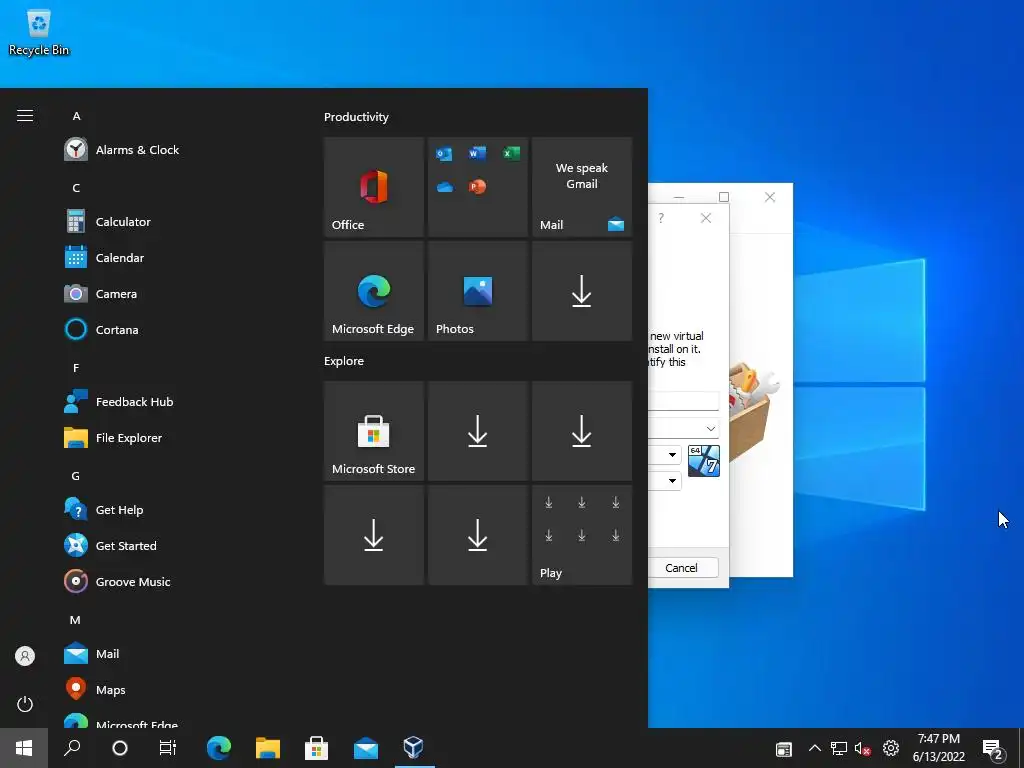This screenshot has height=768, width=1024.
Task: Click the letter G section header
Action: click(x=76, y=476)
